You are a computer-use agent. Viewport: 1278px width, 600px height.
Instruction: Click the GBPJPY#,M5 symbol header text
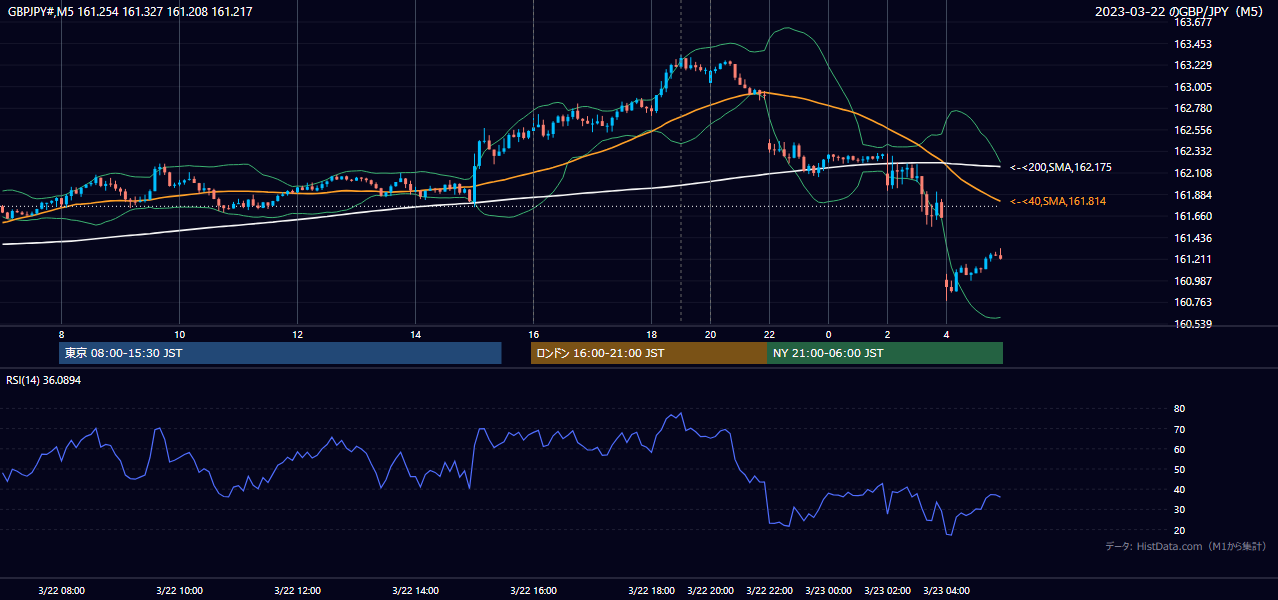130,11
